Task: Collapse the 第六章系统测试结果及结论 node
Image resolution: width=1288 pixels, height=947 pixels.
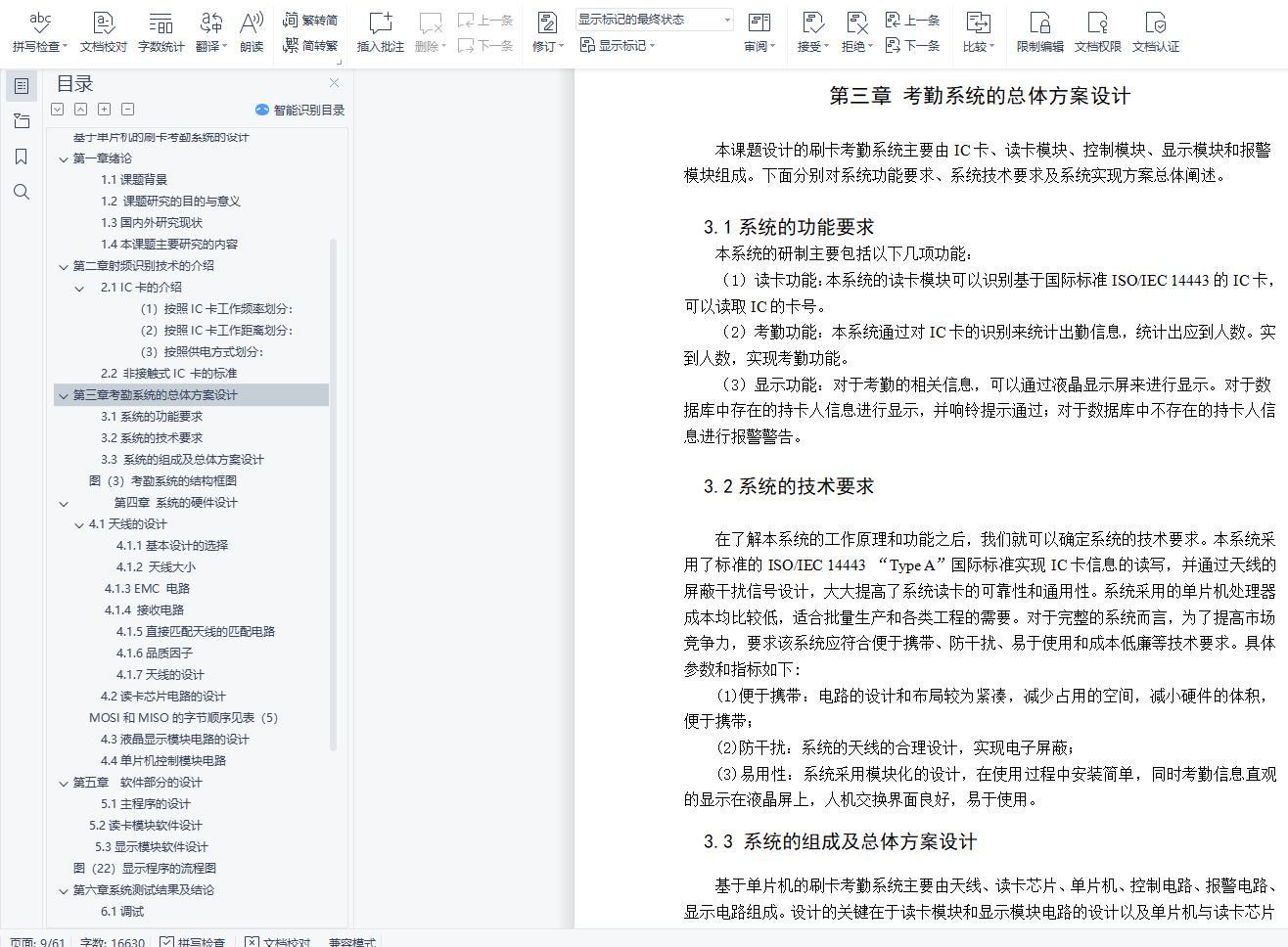Action: point(64,890)
